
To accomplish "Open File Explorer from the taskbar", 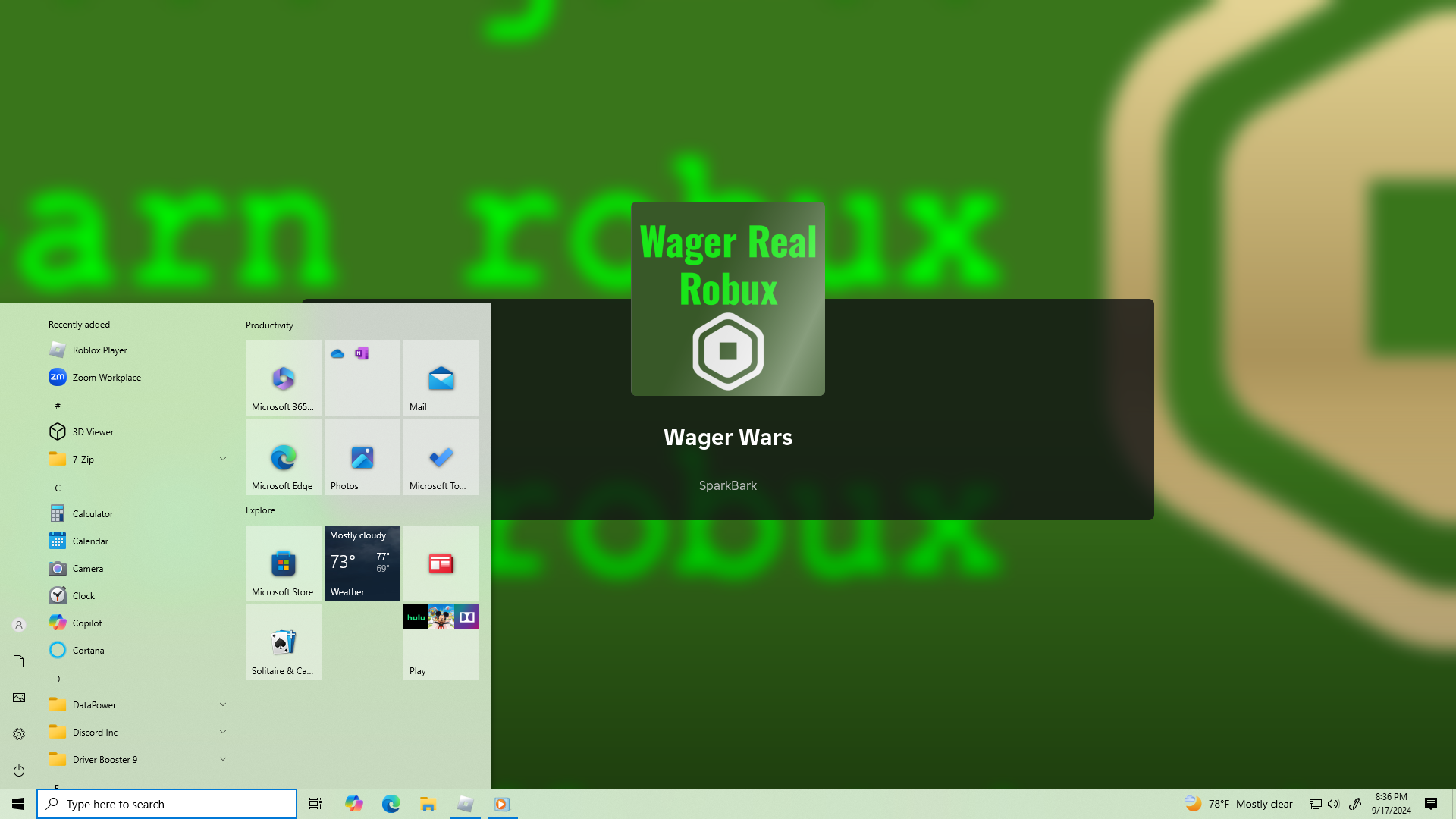I will 428,804.
